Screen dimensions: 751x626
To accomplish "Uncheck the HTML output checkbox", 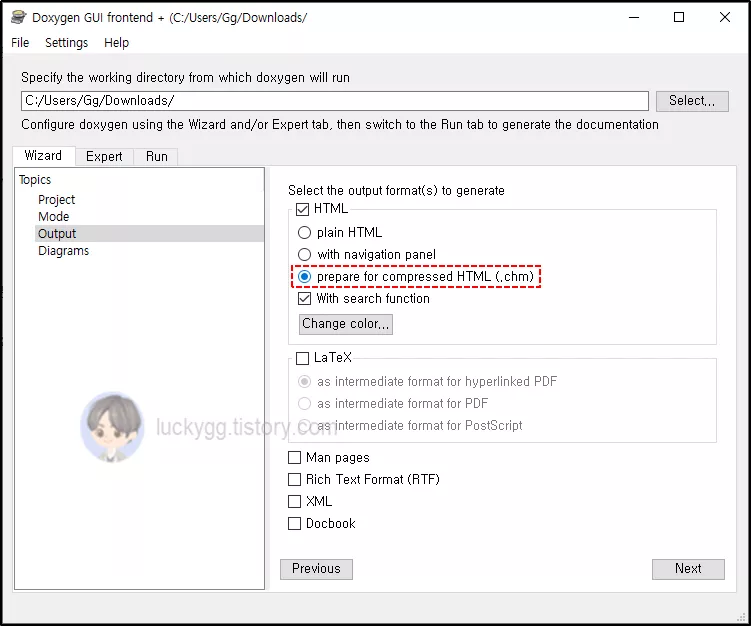I will 302,209.
